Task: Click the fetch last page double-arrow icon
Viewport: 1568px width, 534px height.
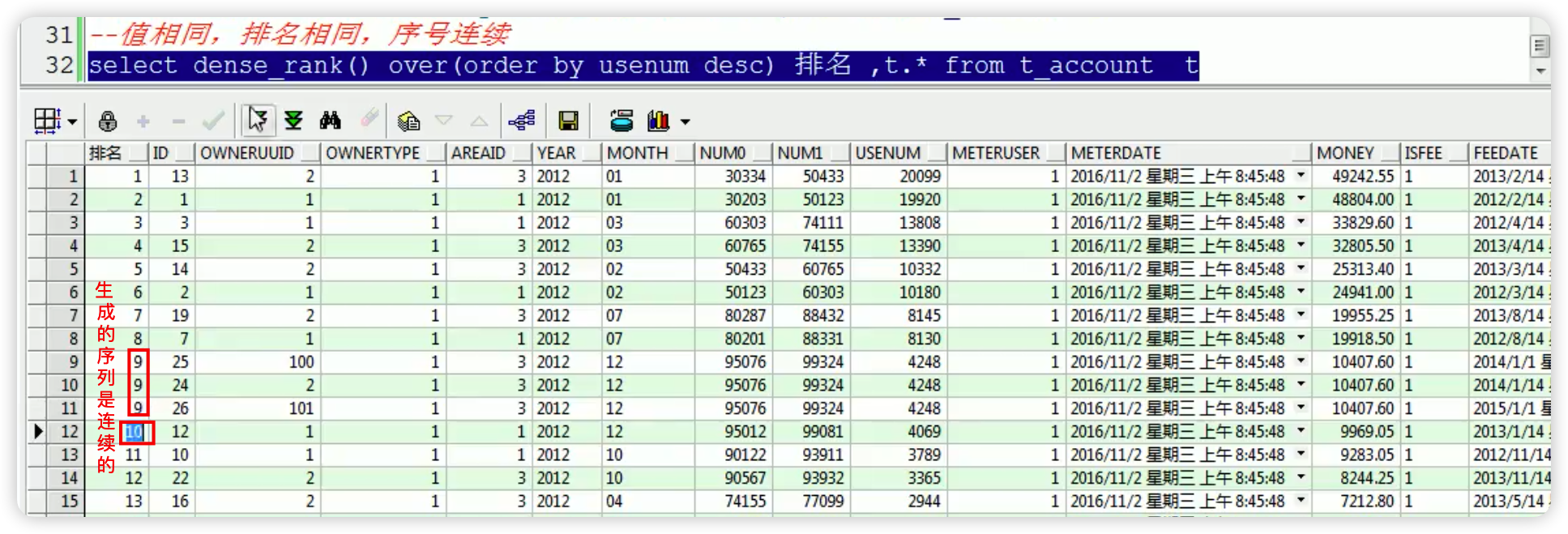Action: click(293, 121)
